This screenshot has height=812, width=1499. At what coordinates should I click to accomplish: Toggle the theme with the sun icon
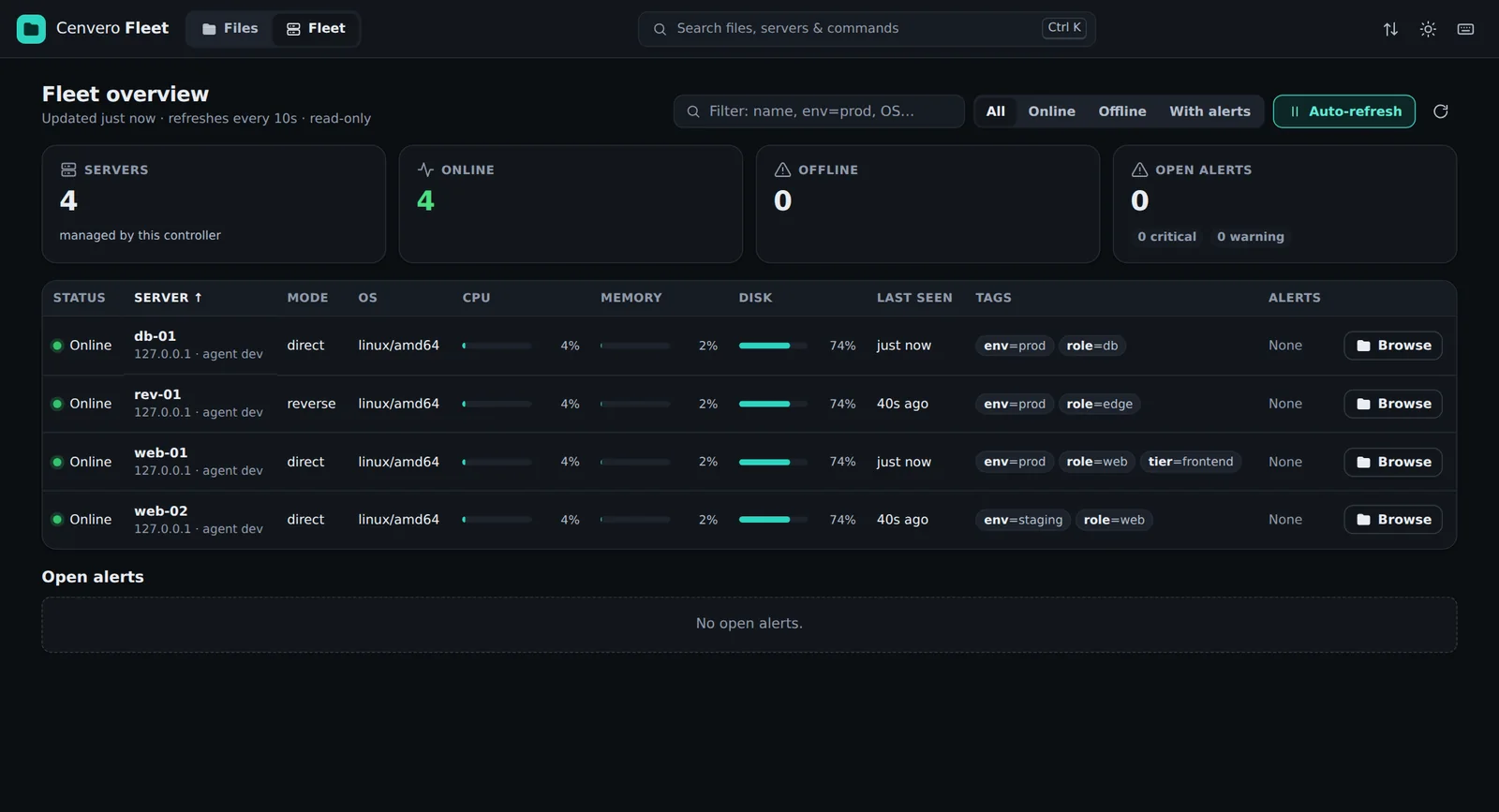1428,29
